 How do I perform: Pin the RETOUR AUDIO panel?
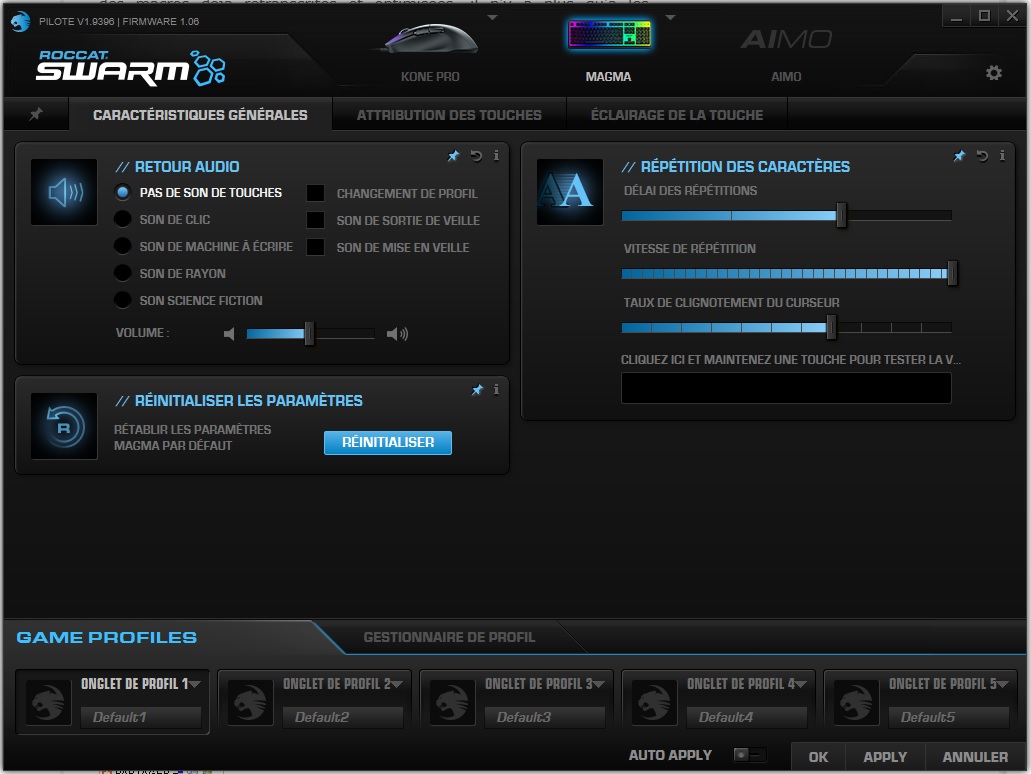454,156
